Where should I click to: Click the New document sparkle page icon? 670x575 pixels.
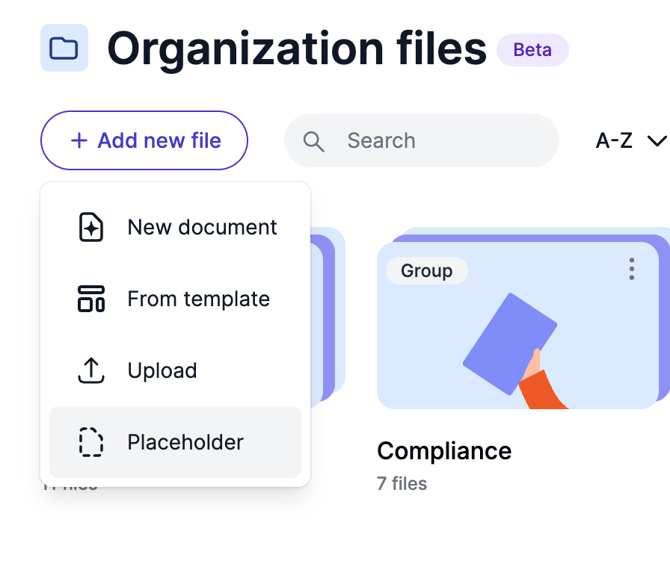(x=91, y=227)
